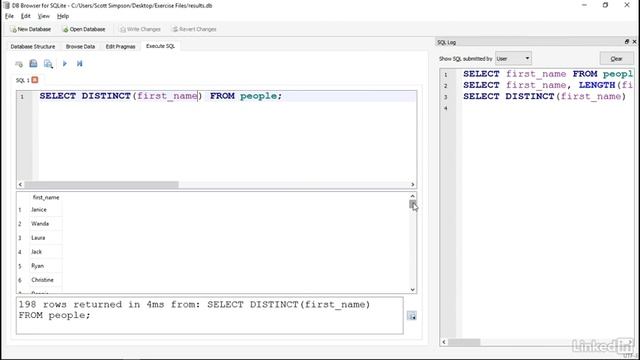Maximize or restore the DB Browser window
Screen dimensions: 640x360
pos(605,5)
